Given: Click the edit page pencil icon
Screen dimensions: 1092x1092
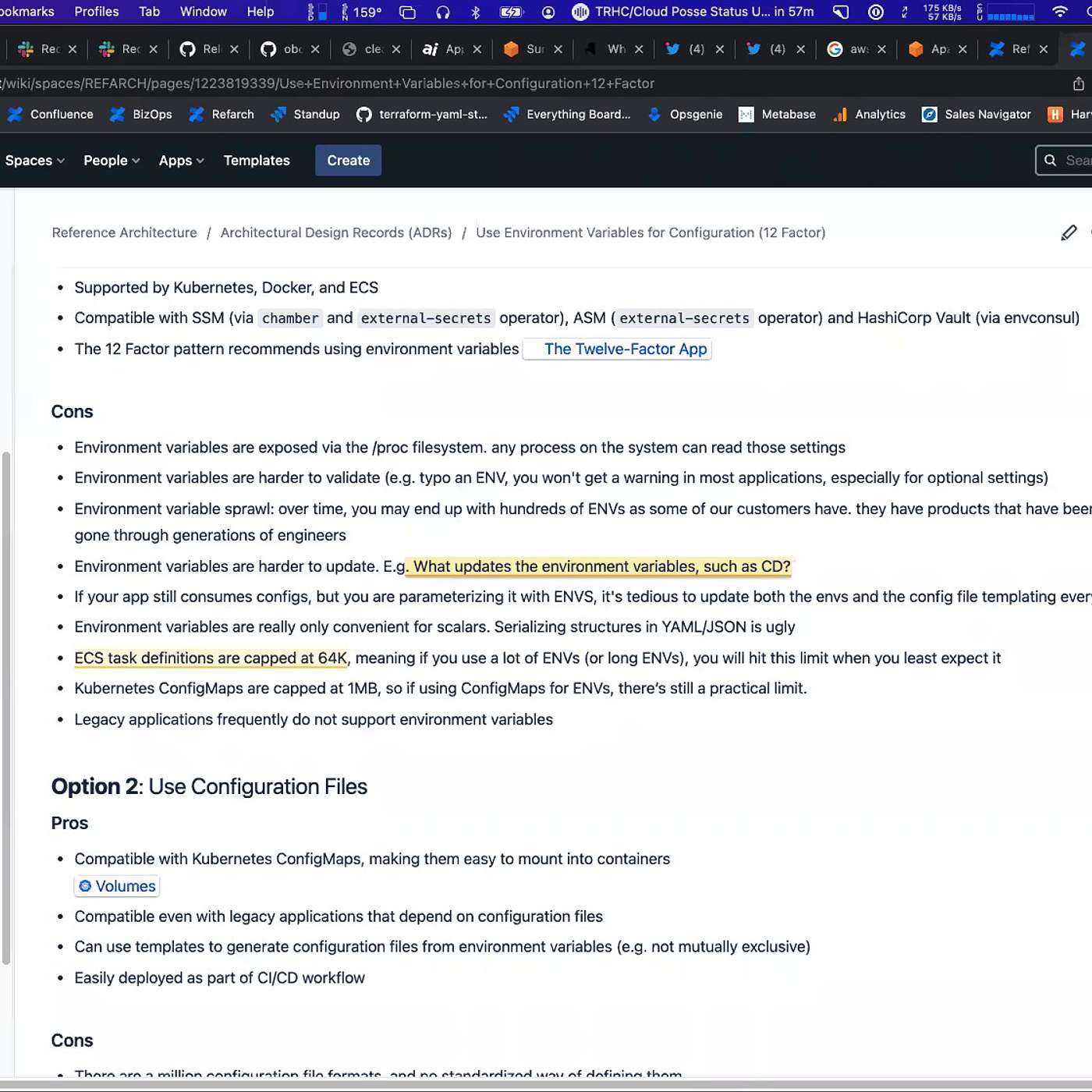Looking at the screenshot, I should [1069, 232].
